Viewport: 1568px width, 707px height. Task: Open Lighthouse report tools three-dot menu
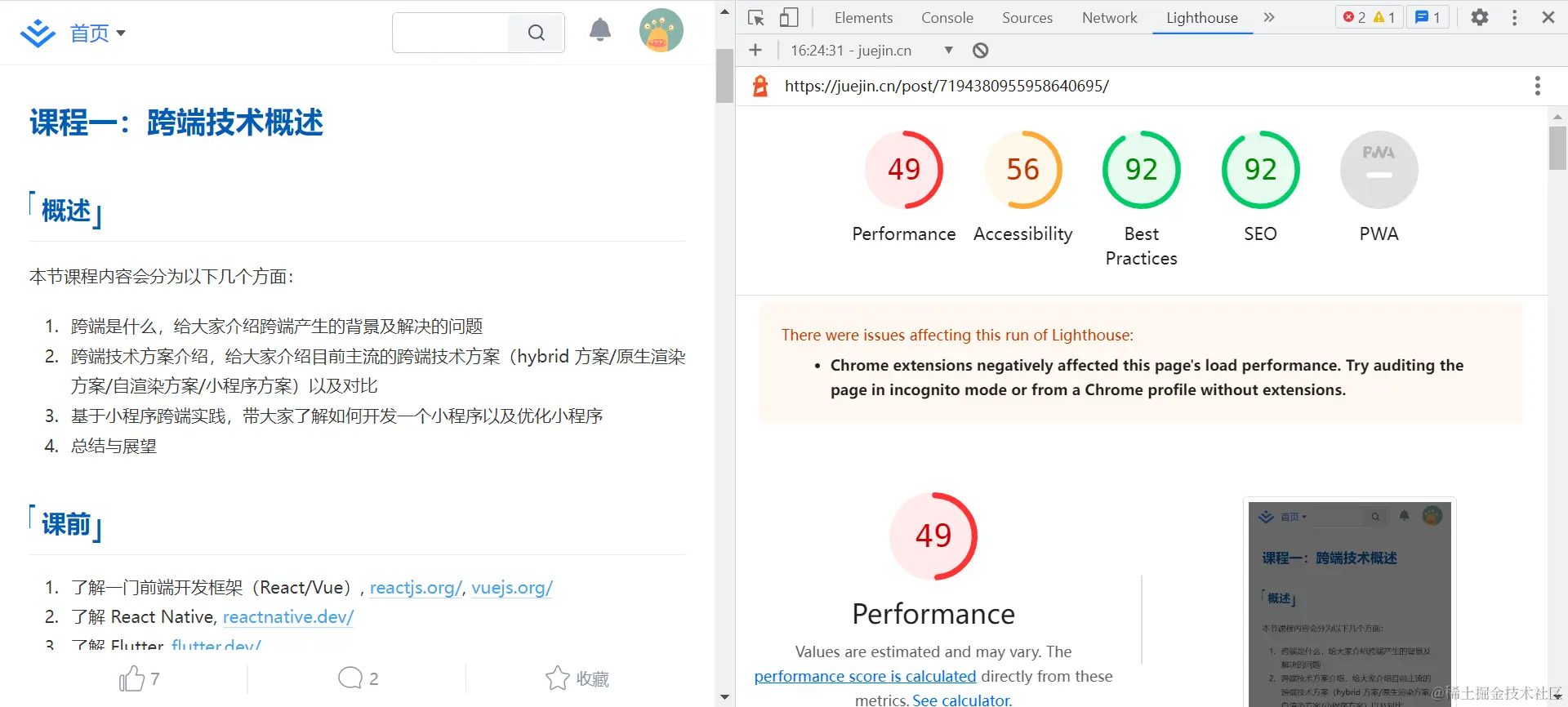pos(1538,86)
